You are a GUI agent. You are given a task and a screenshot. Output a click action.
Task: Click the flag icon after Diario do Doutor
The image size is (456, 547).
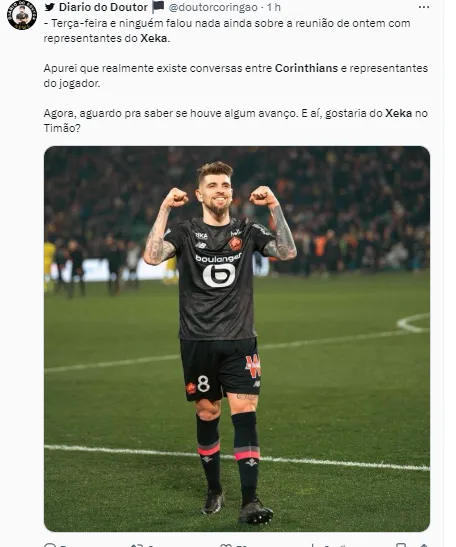[x=158, y=7]
